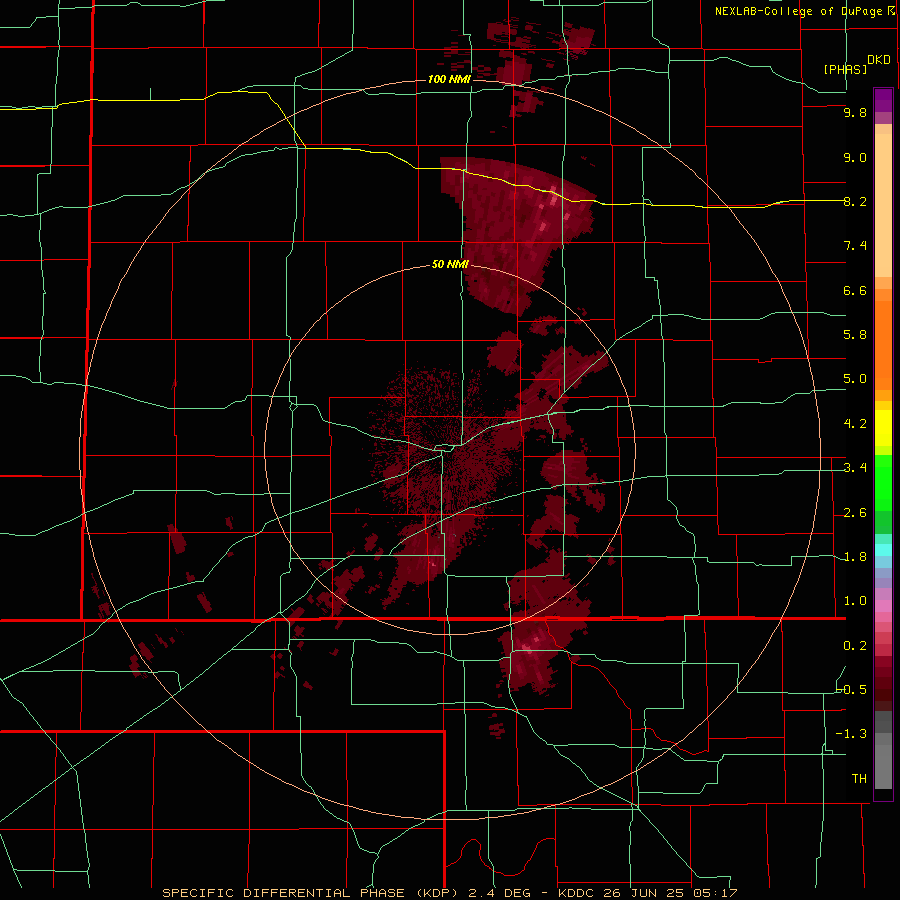Pick the bright green color bar segment
900x900 pixels.
pyautogui.click(x=883, y=482)
